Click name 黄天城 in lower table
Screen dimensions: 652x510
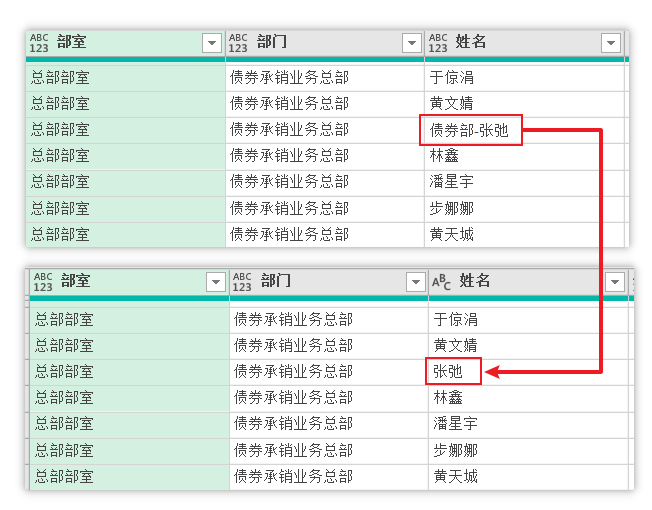point(456,477)
